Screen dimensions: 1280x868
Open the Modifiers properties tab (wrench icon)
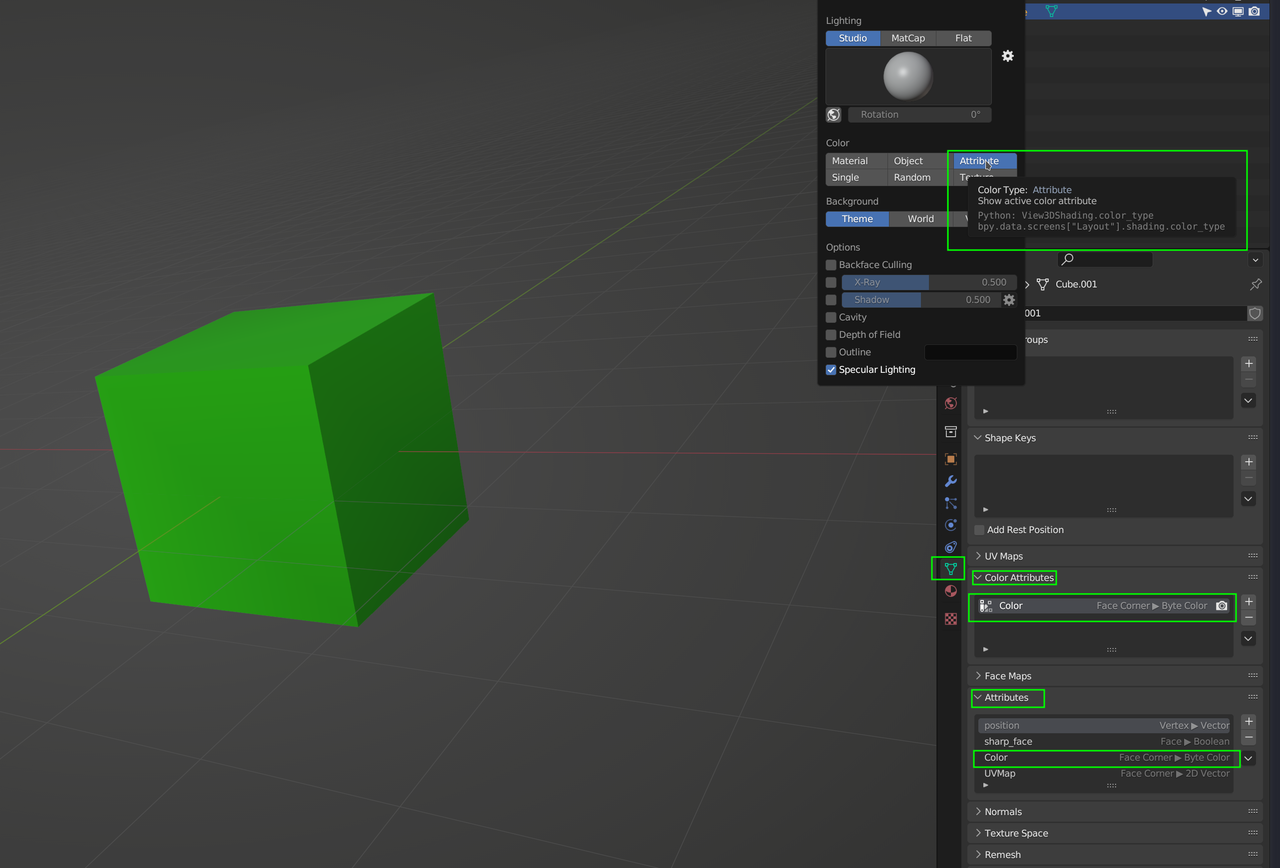pos(951,482)
